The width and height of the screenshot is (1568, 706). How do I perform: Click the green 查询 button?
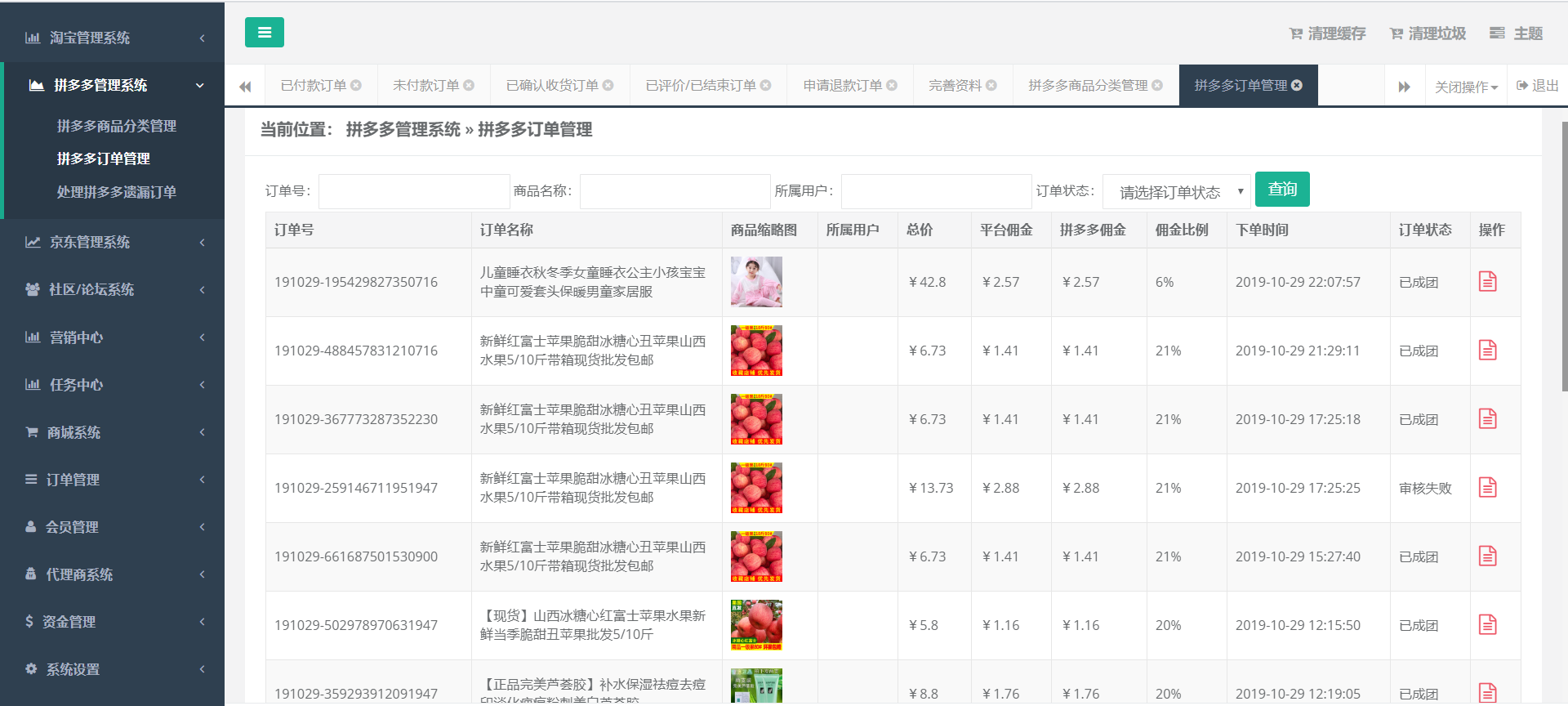pos(1282,189)
